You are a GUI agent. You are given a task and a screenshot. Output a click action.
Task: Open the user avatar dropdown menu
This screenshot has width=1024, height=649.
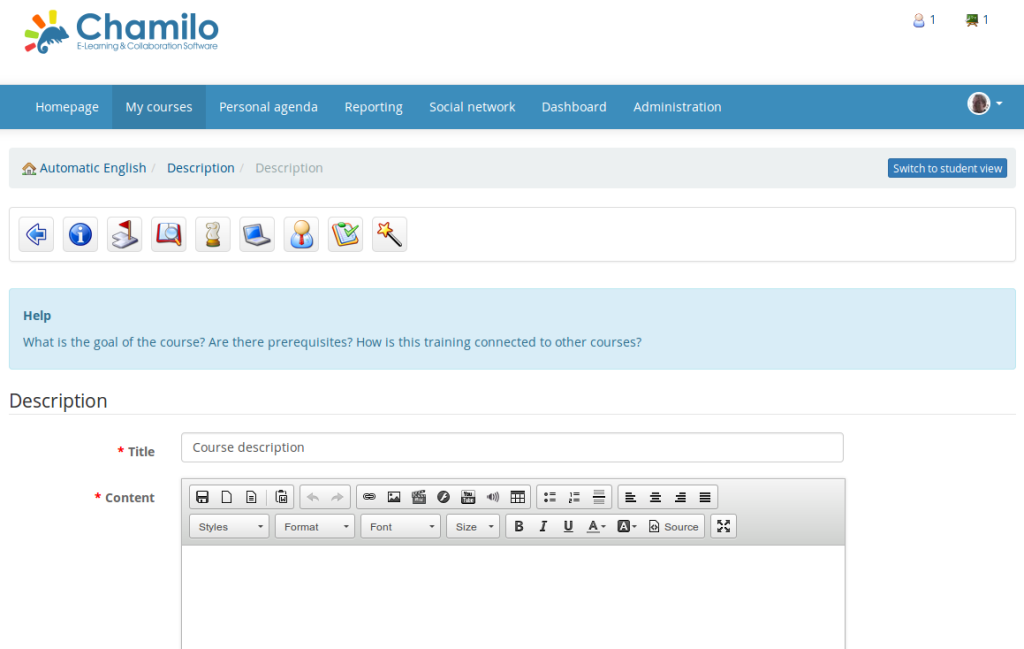pyautogui.click(x=985, y=103)
